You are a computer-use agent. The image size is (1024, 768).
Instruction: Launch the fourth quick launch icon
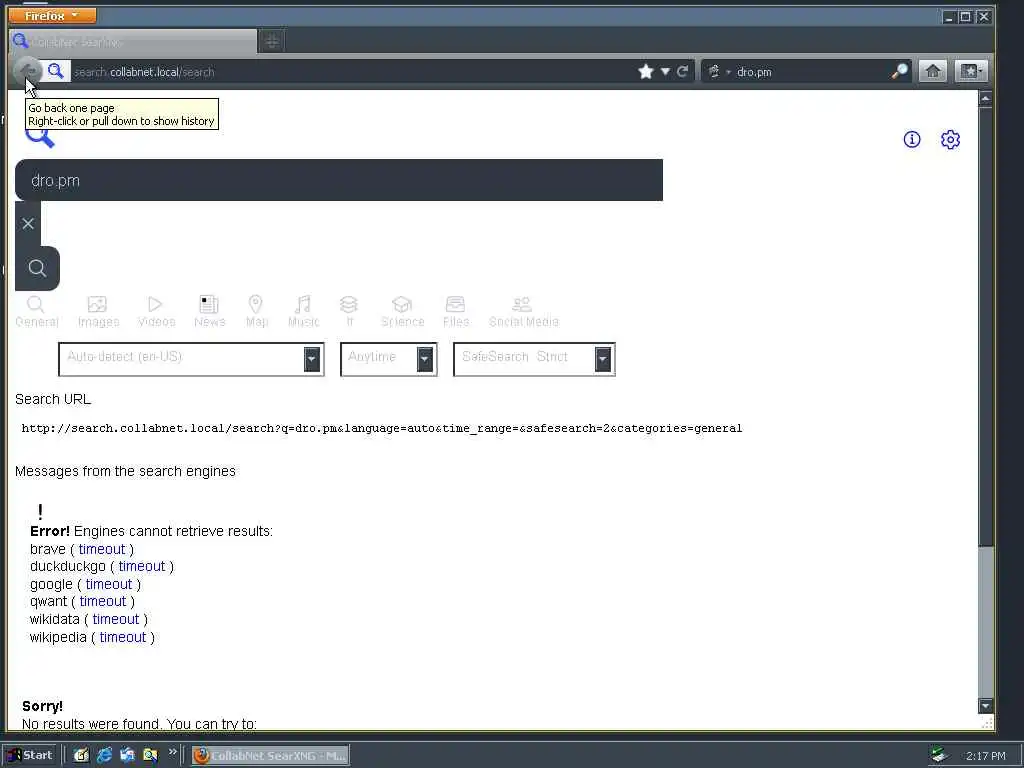click(151, 756)
